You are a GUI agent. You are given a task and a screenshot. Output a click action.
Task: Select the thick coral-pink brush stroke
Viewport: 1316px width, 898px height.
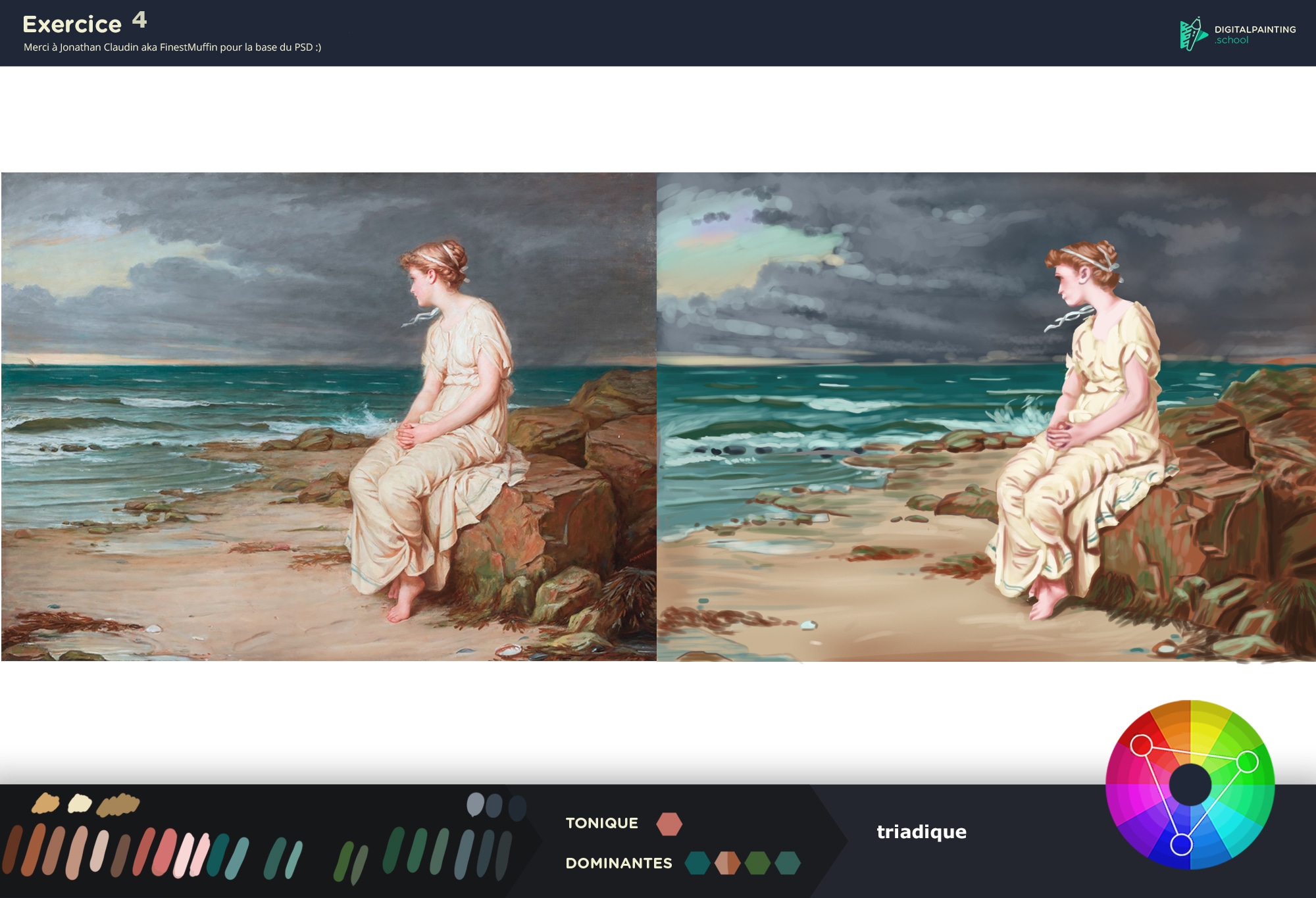pyautogui.click(x=164, y=853)
